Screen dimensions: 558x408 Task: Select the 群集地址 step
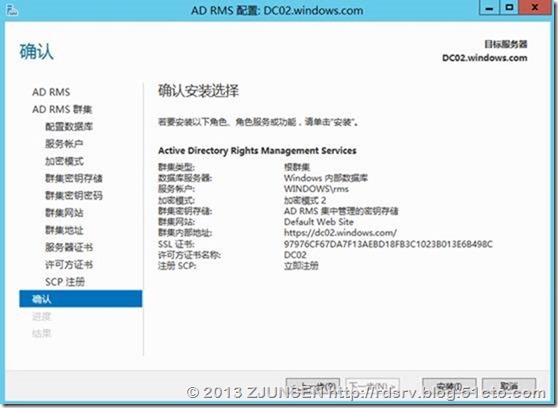64,230
